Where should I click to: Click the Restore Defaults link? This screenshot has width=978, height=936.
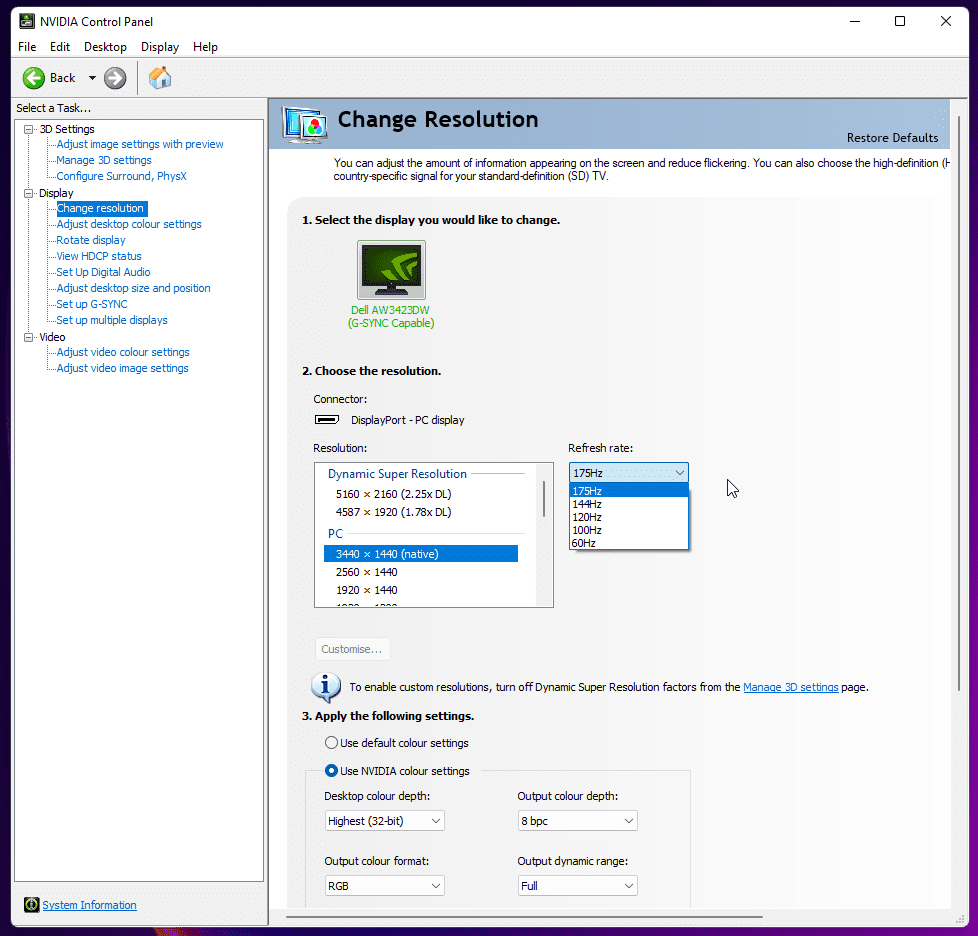[892, 138]
